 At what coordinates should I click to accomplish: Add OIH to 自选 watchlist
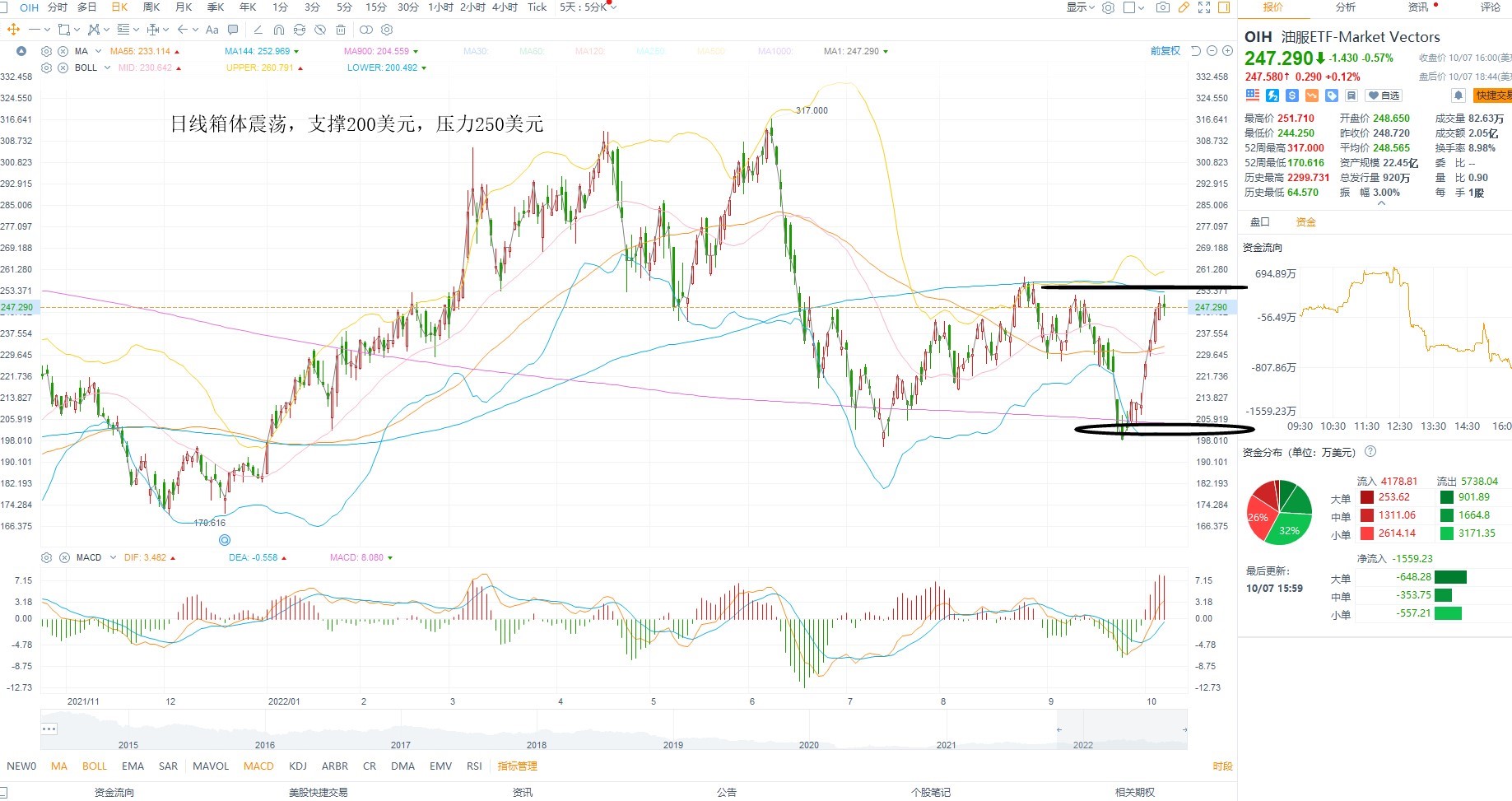[1384, 95]
